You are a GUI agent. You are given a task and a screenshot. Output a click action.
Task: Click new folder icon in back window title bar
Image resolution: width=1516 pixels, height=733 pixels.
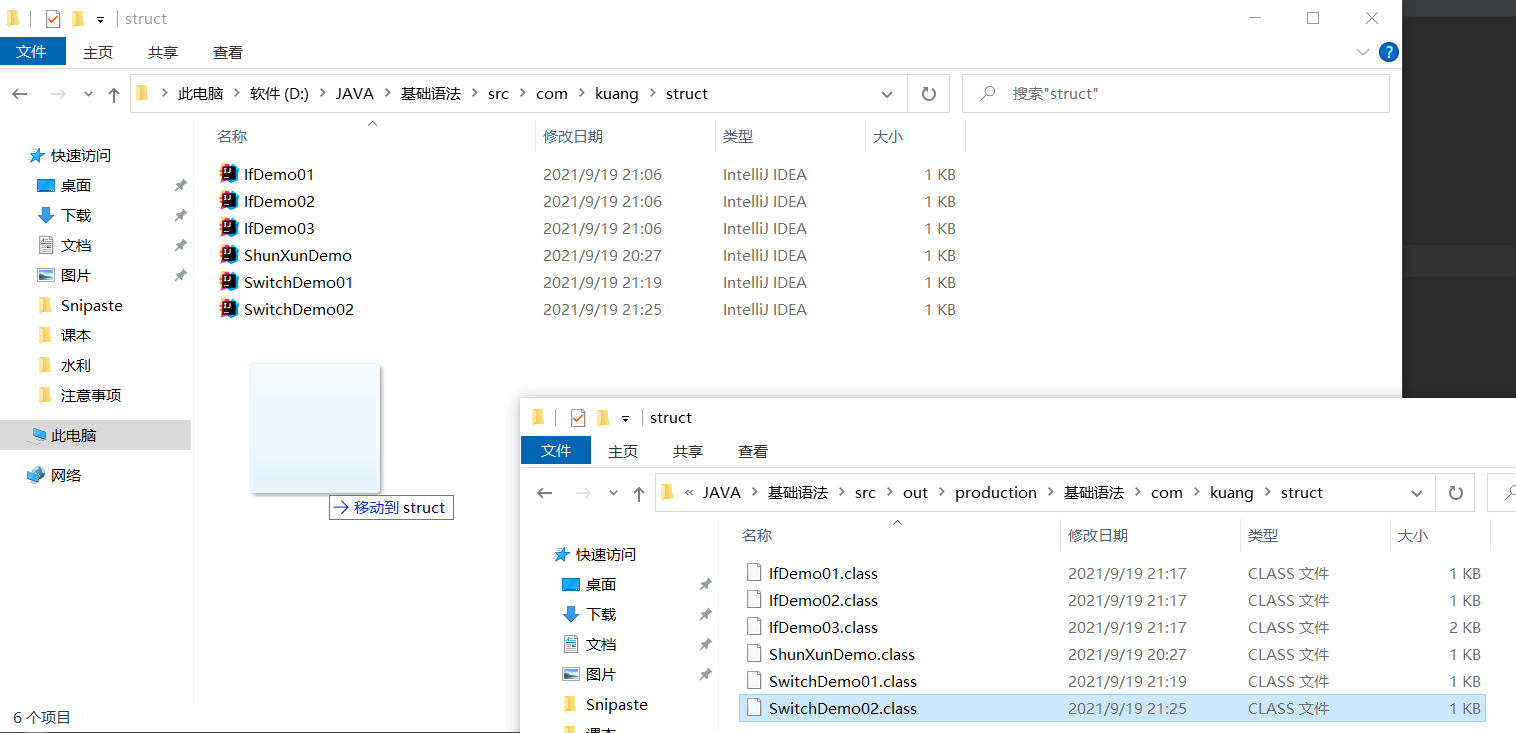[78, 19]
